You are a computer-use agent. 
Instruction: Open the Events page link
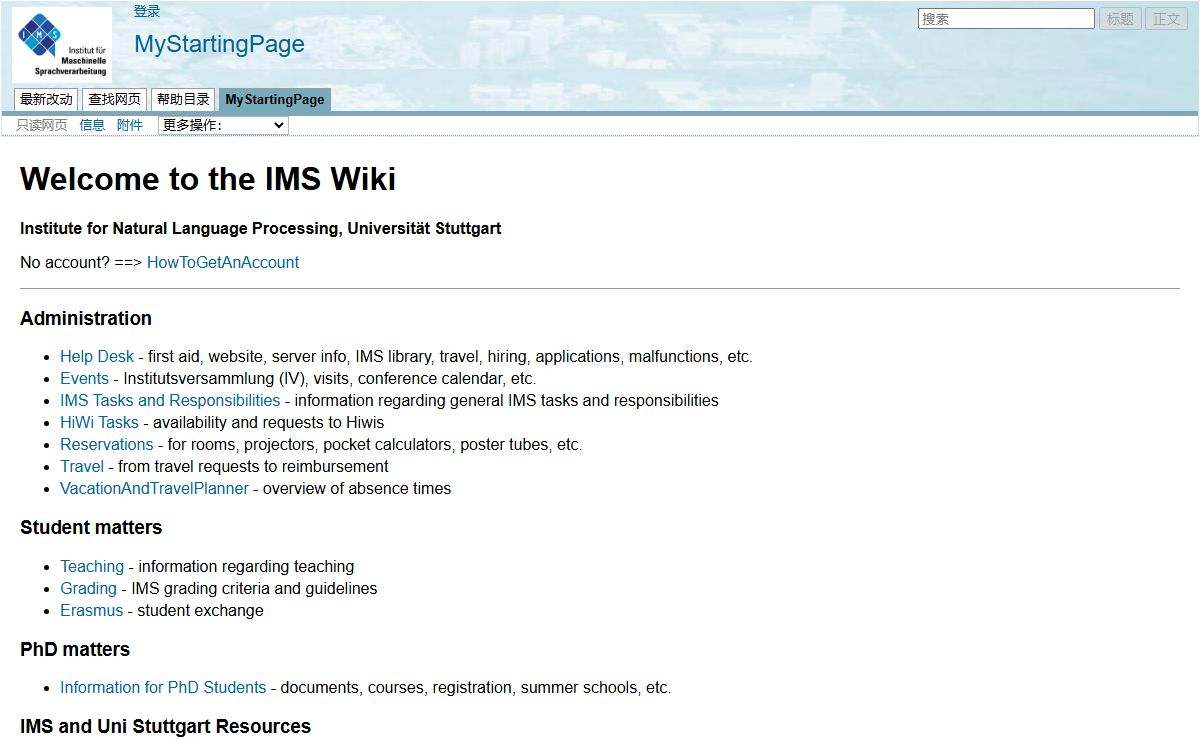[x=84, y=378]
